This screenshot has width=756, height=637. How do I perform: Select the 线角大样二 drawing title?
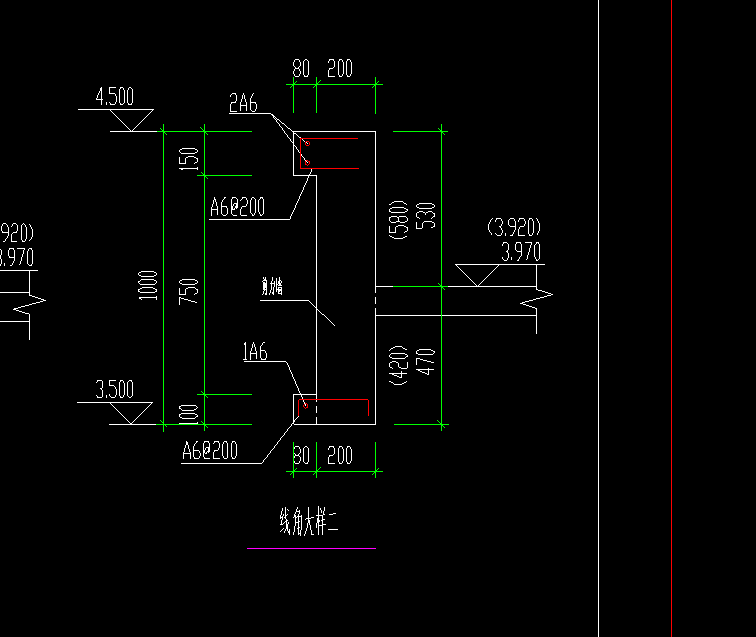310,522
